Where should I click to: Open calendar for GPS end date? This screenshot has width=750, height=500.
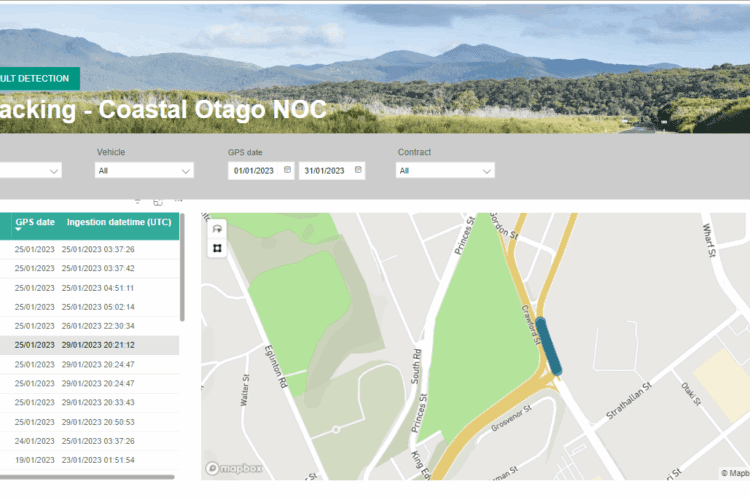point(358,171)
